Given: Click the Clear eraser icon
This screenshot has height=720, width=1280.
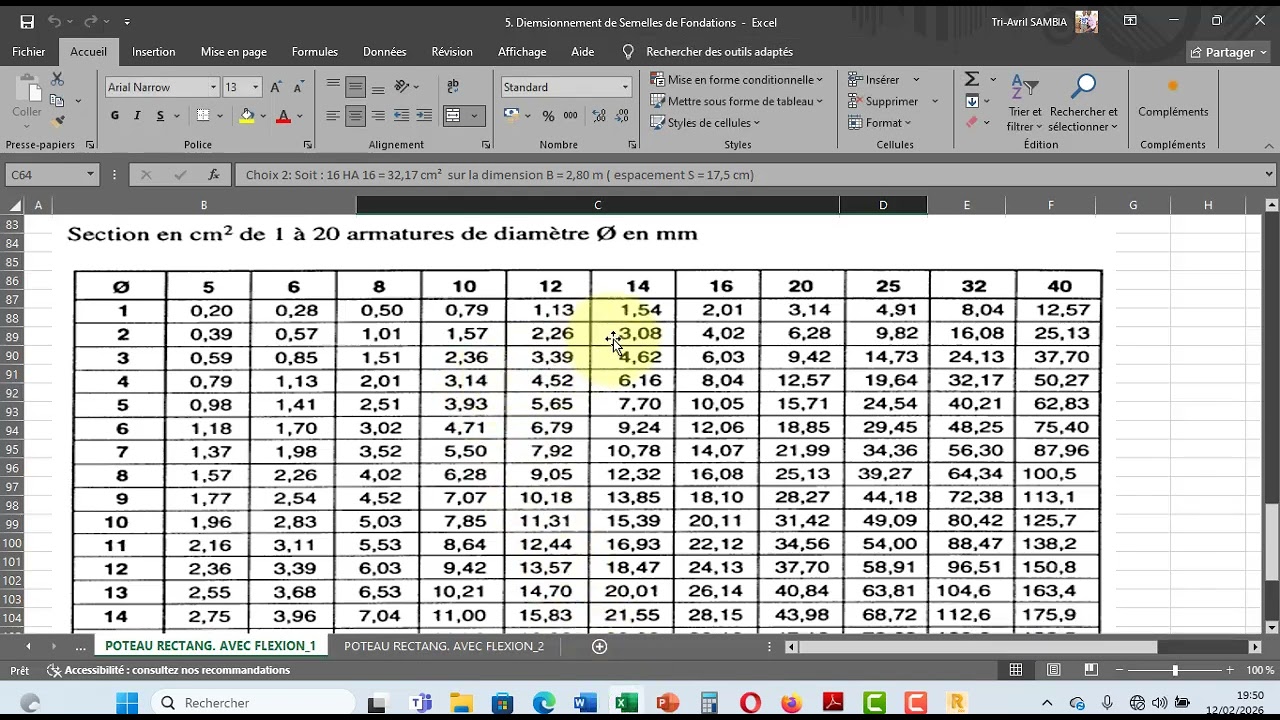Looking at the screenshot, I should 971,122.
